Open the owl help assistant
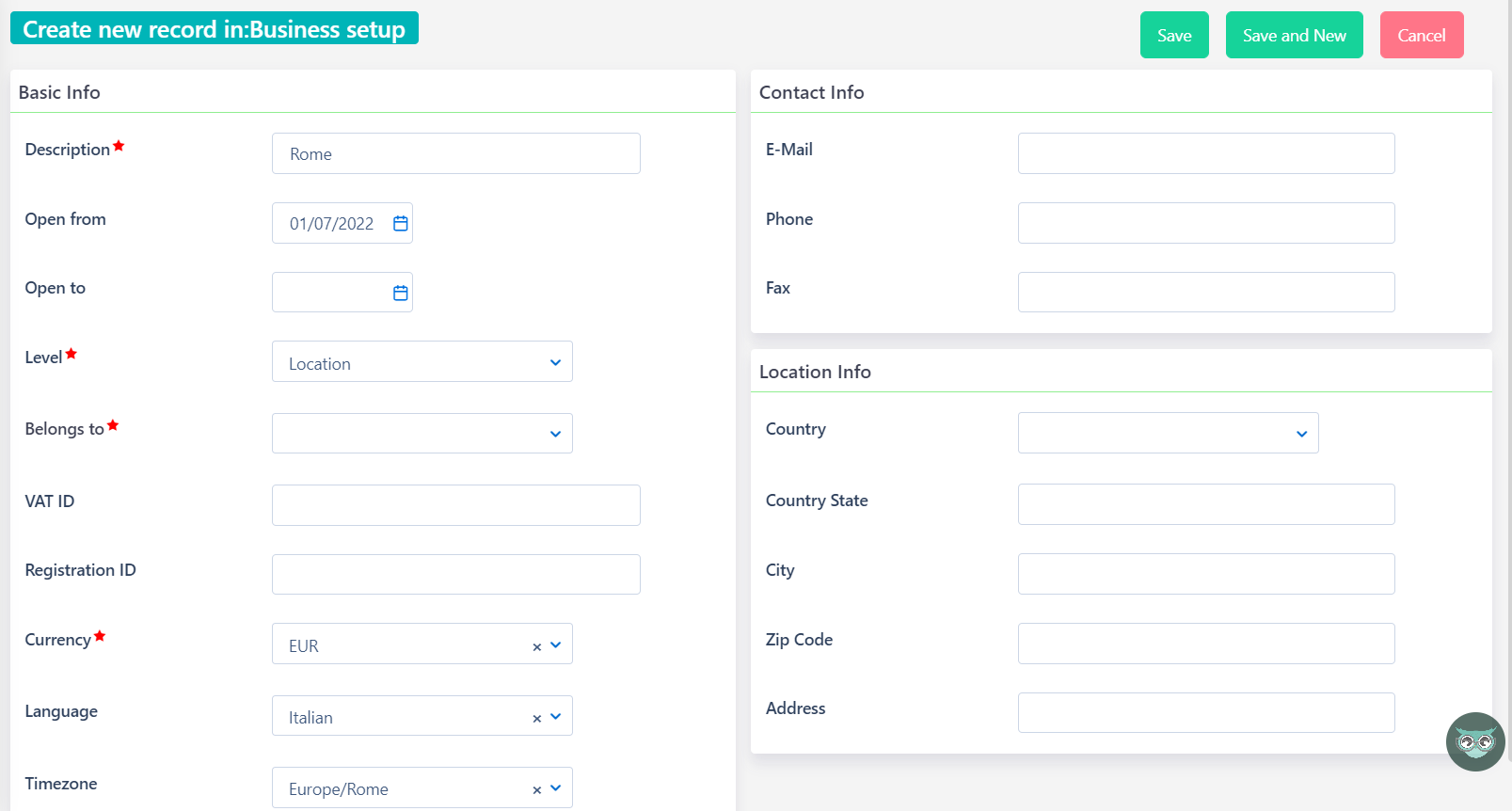 [x=1474, y=742]
